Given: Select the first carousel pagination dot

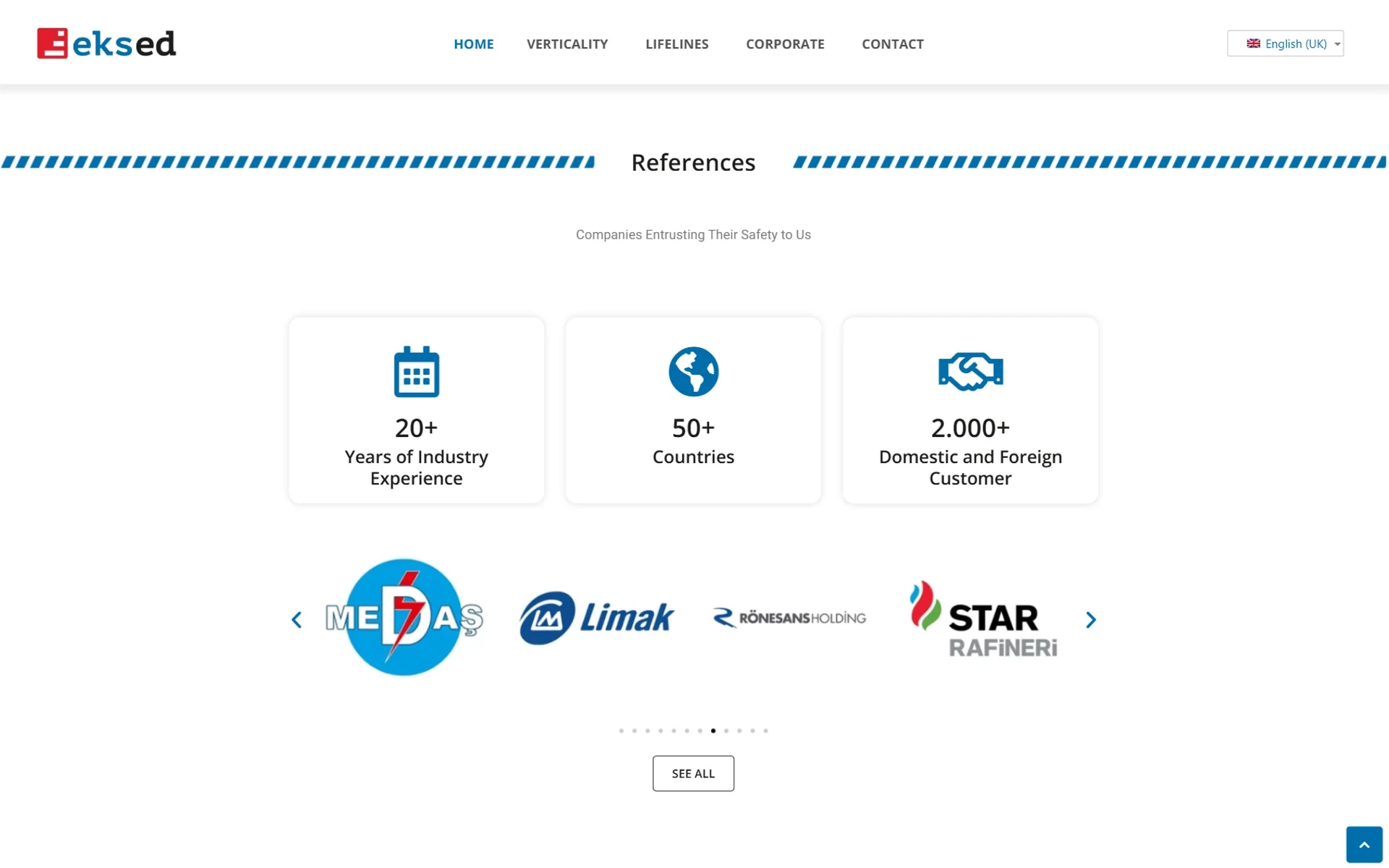Looking at the screenshot, I should point(621,731).
